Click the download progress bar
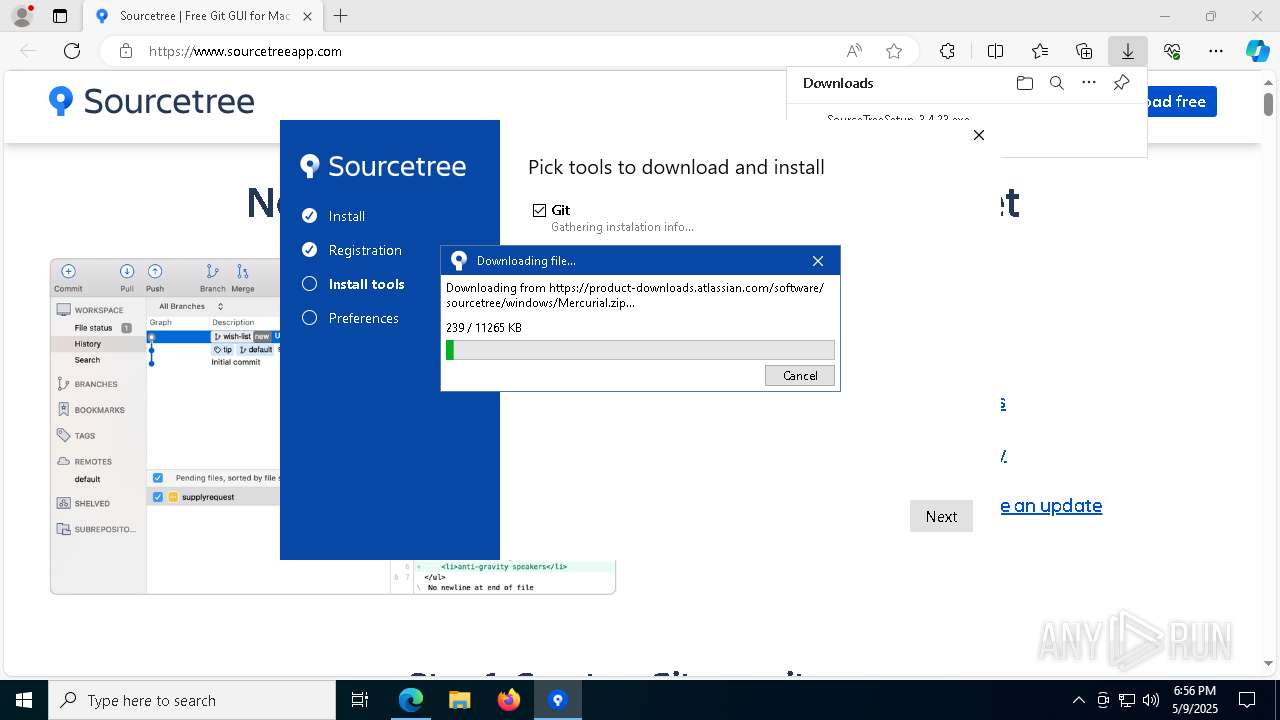 [640, 350]
